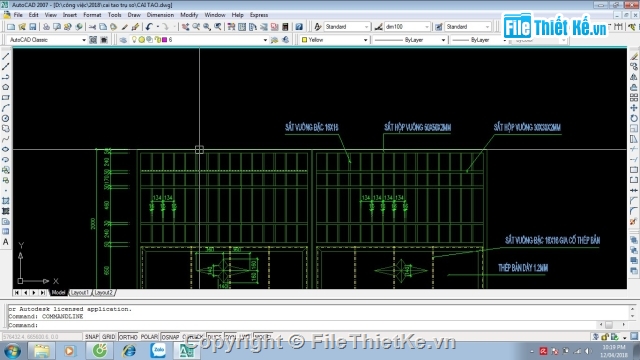Click in the Command line input
The width and height of the screenshot is (640, 360).
318,325
